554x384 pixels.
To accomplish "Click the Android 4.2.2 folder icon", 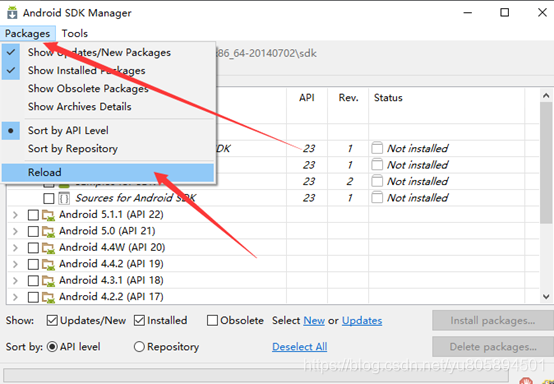I will point(49,297).
